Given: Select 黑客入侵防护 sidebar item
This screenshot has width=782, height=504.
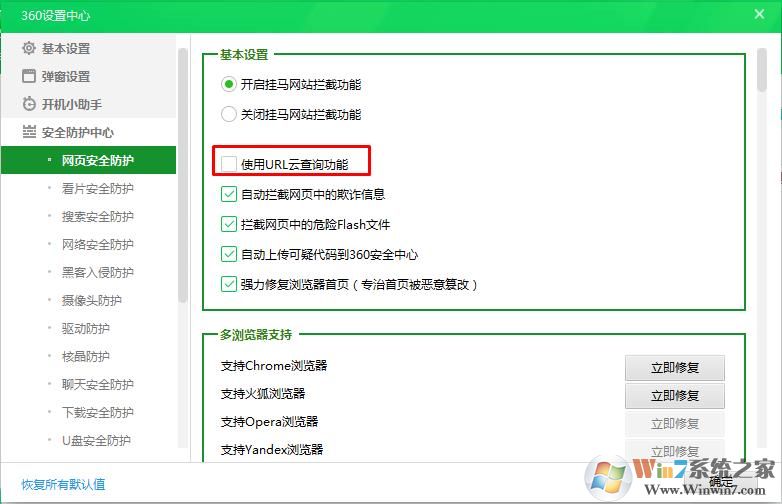Looking at the screenshot, I should point(88,272).
